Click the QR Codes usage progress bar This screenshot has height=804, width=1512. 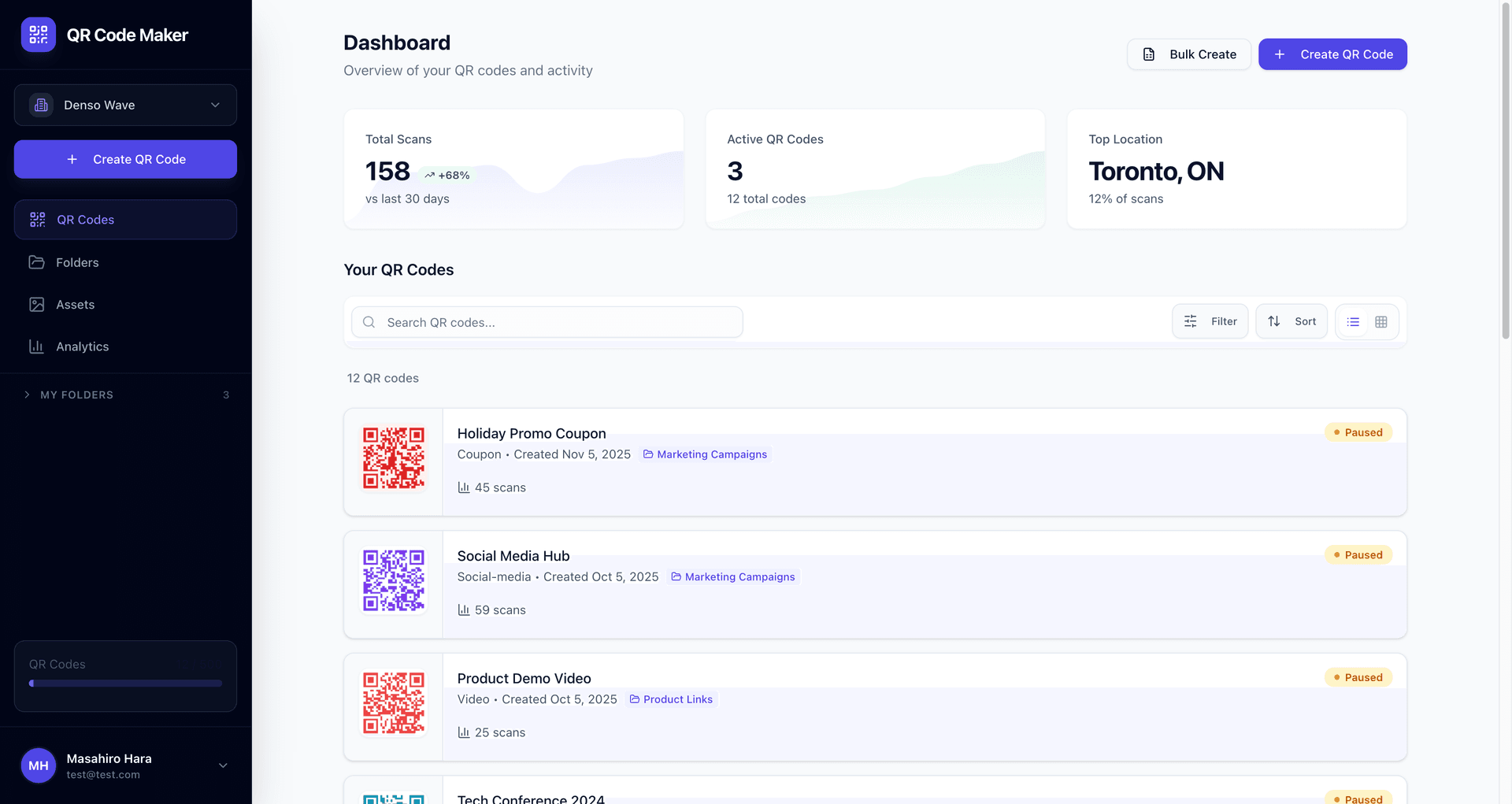pos(125,683)
